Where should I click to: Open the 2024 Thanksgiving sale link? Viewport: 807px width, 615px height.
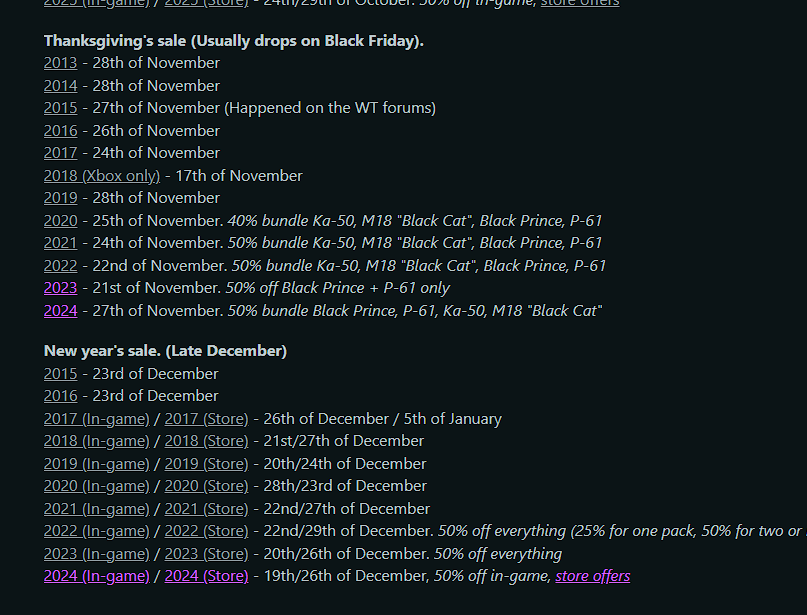(x=60, y=311)
